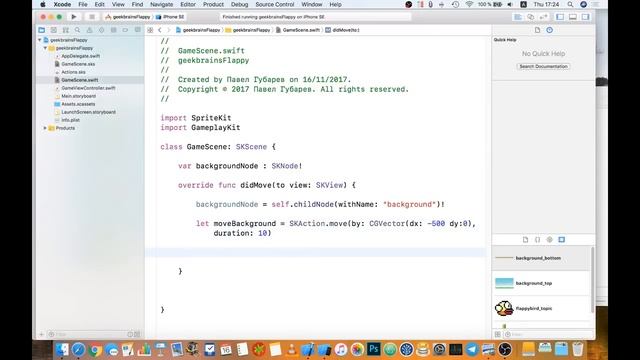Select the background_top media item

click(541, 283)
